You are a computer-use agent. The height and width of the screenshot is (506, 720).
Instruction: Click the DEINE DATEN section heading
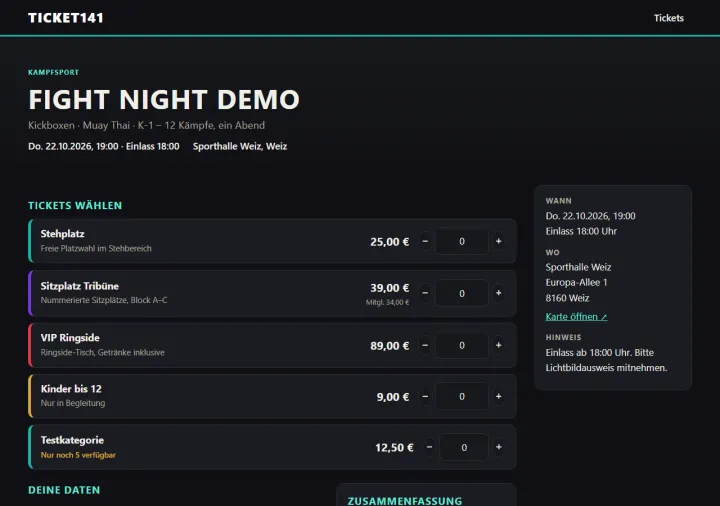tap(64, 490)
